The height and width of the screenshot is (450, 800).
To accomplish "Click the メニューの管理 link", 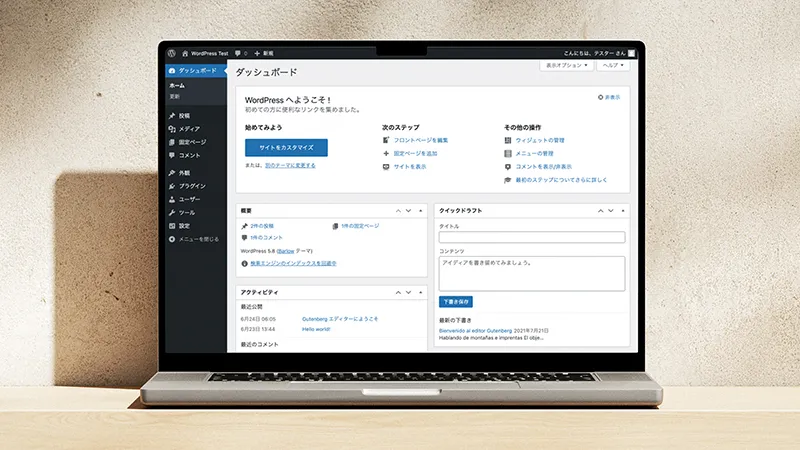I will click(x=534, y=154).
